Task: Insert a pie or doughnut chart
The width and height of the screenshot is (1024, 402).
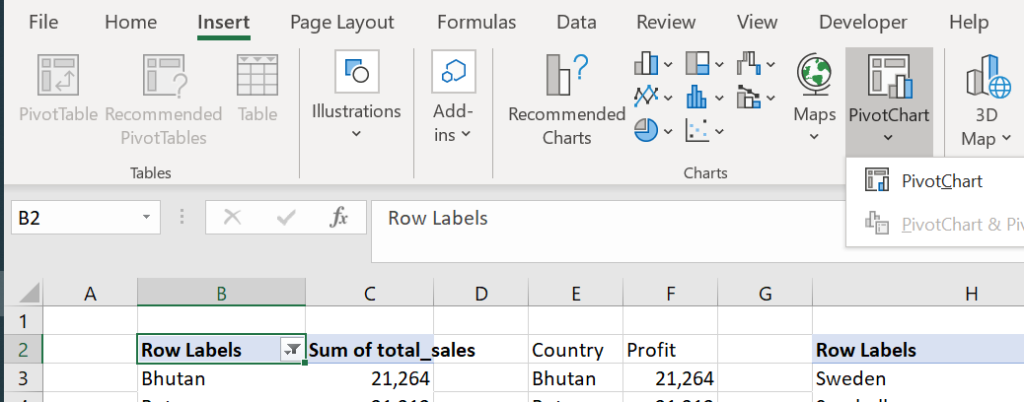Action: pos(647,130)
